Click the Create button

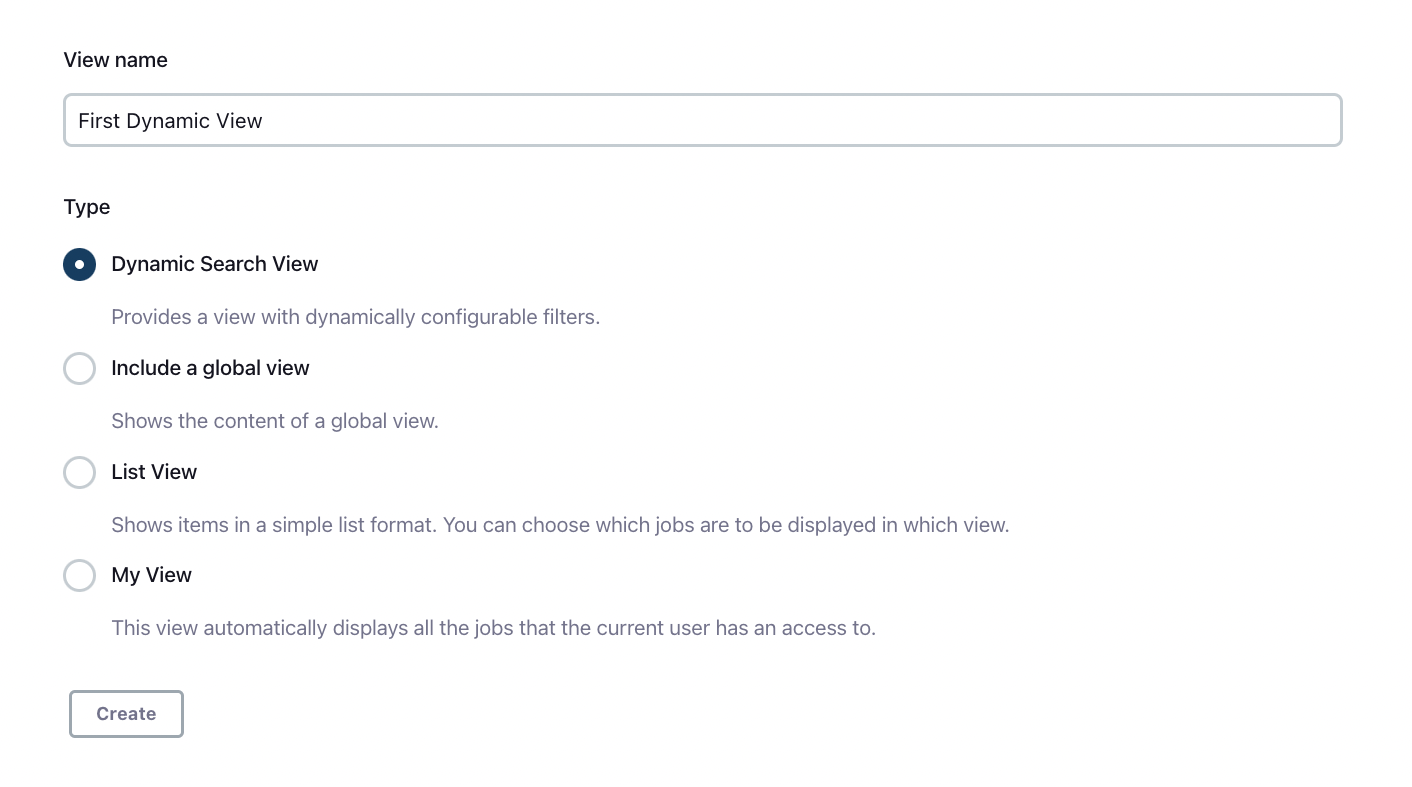[x=126, y=714]
